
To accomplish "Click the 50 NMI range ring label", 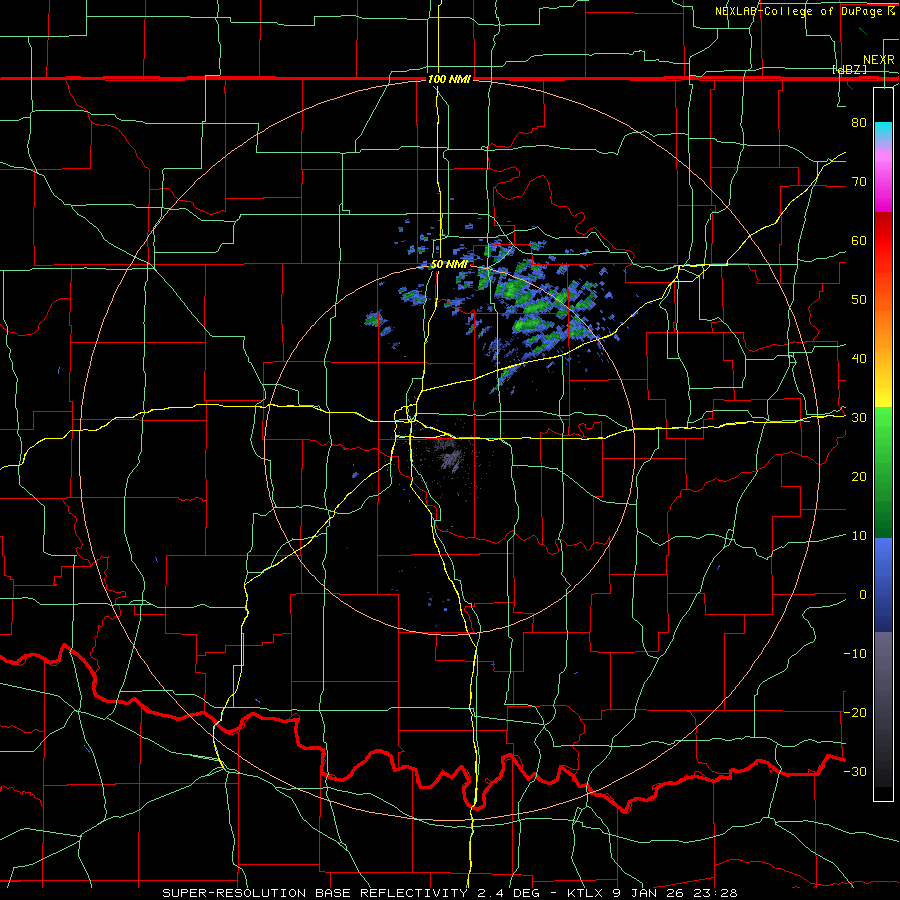I will coord(449,265).
